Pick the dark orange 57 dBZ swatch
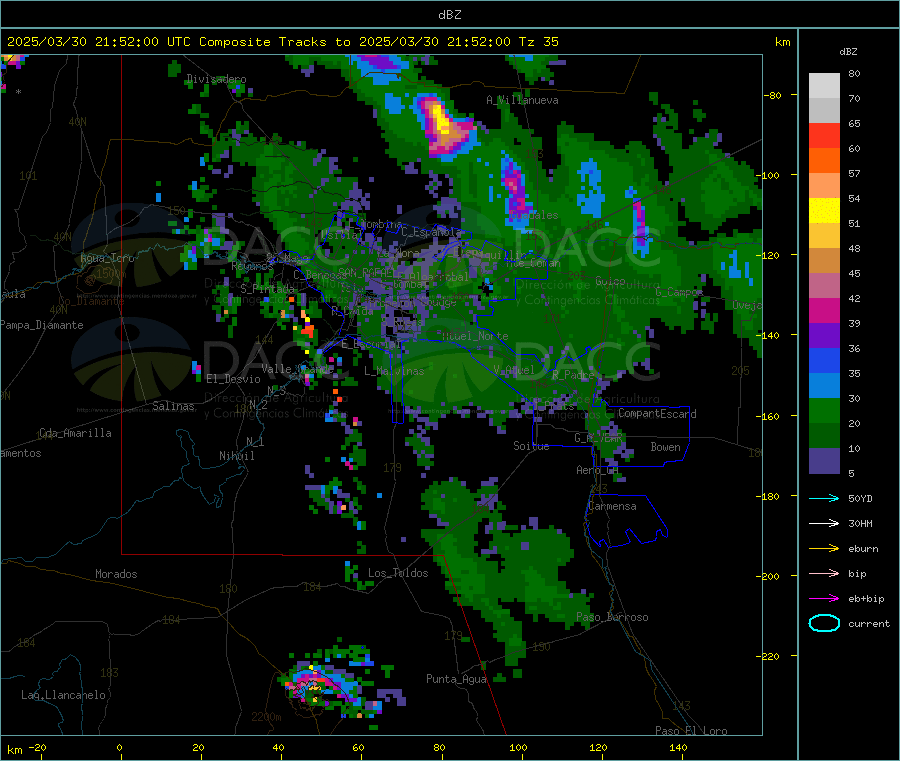The height and width of the screenshot is (761, 900). coord(824,160)
